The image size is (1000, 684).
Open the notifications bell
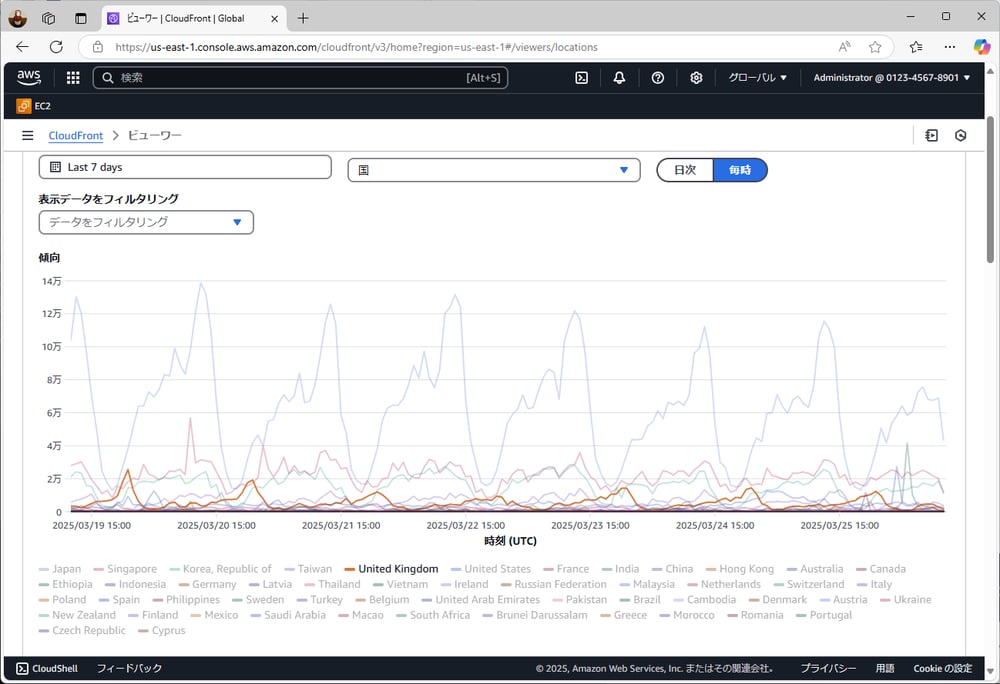(x=619, y=78)
